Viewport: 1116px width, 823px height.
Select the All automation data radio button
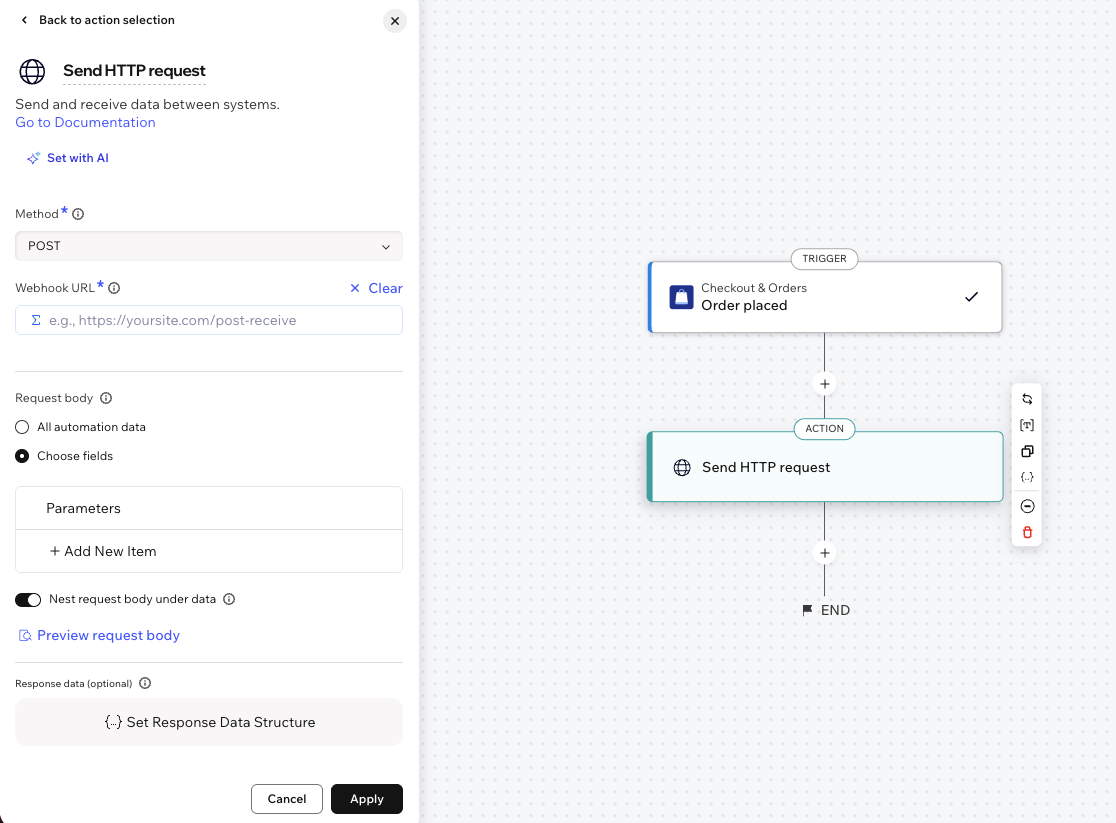(22, 427)
